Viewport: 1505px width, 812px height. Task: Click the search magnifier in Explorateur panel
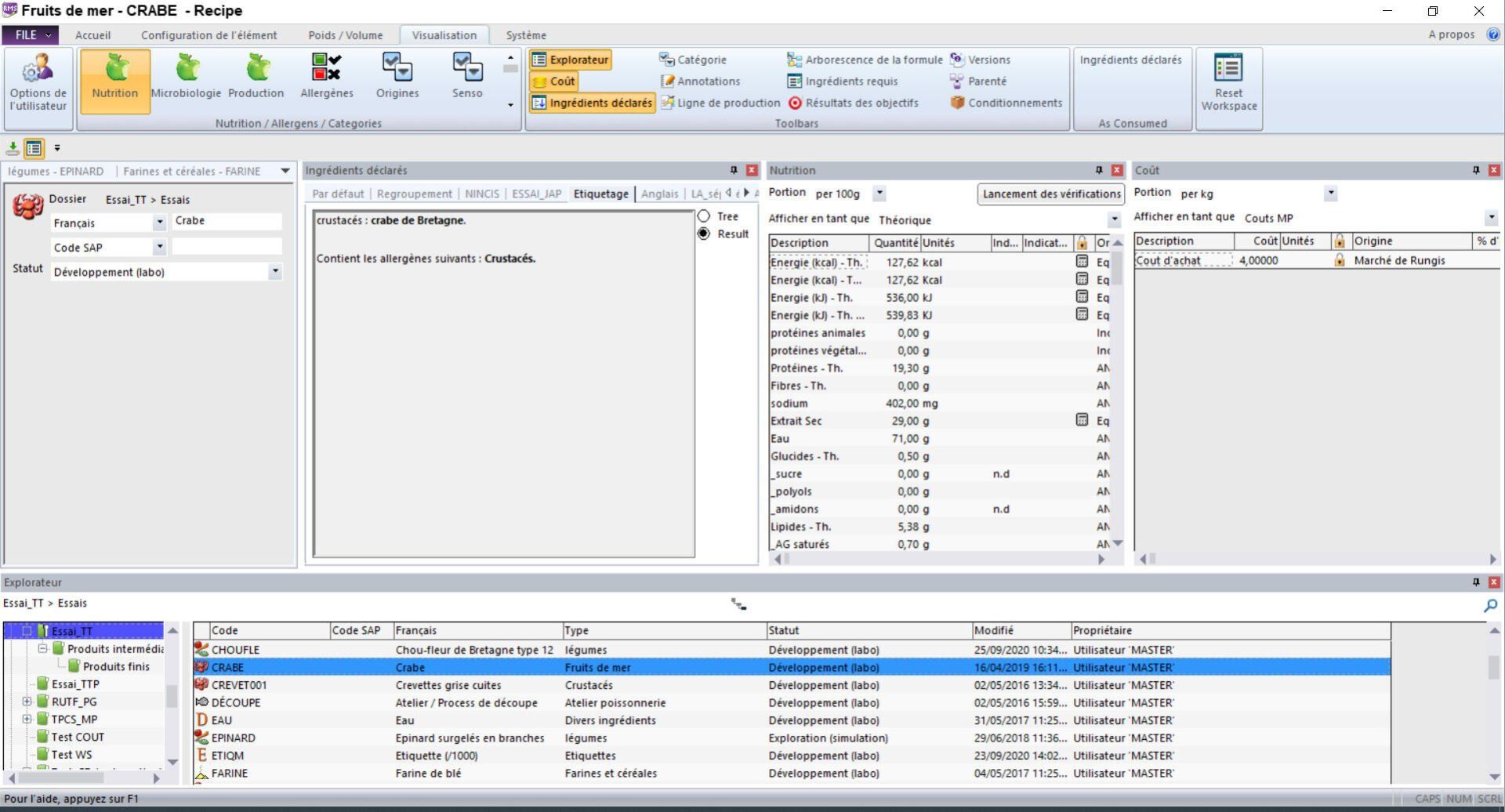(x=1491, y=605)
